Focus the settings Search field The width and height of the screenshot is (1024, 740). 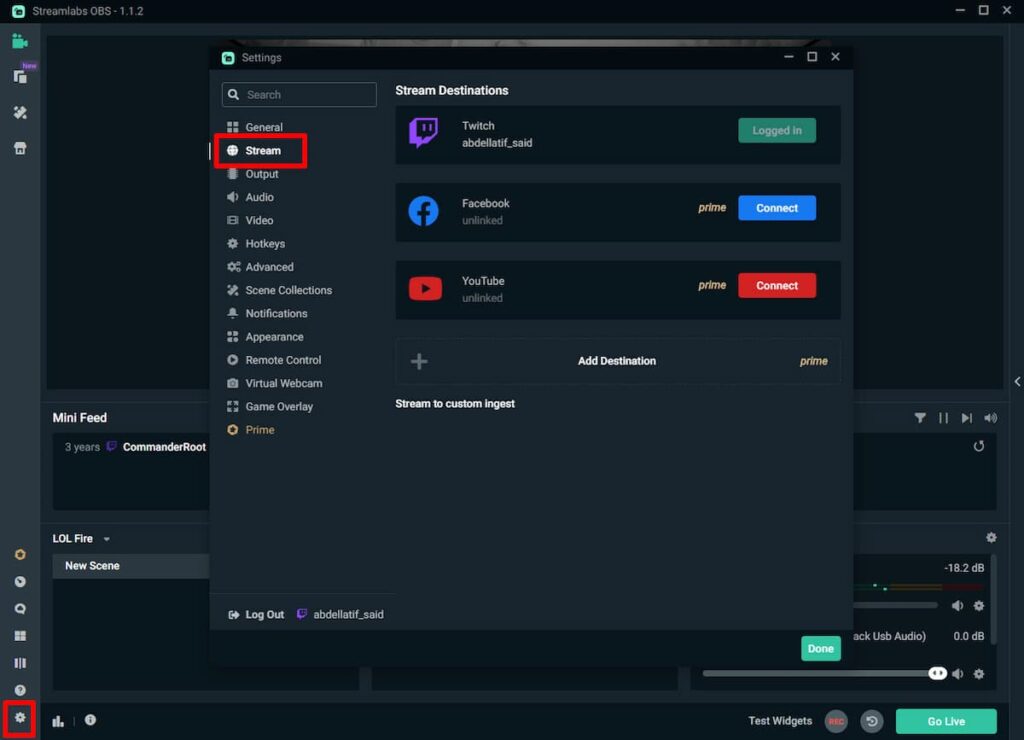tap(299, 95)
